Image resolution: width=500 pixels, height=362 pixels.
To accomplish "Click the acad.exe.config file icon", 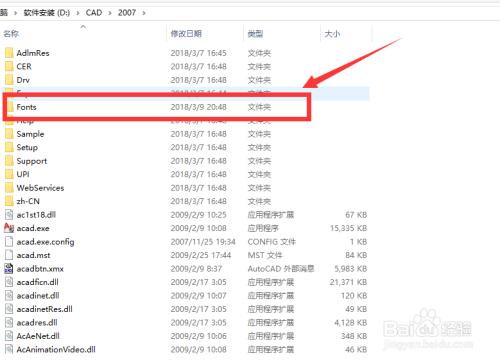I will (x=9, y=242).
